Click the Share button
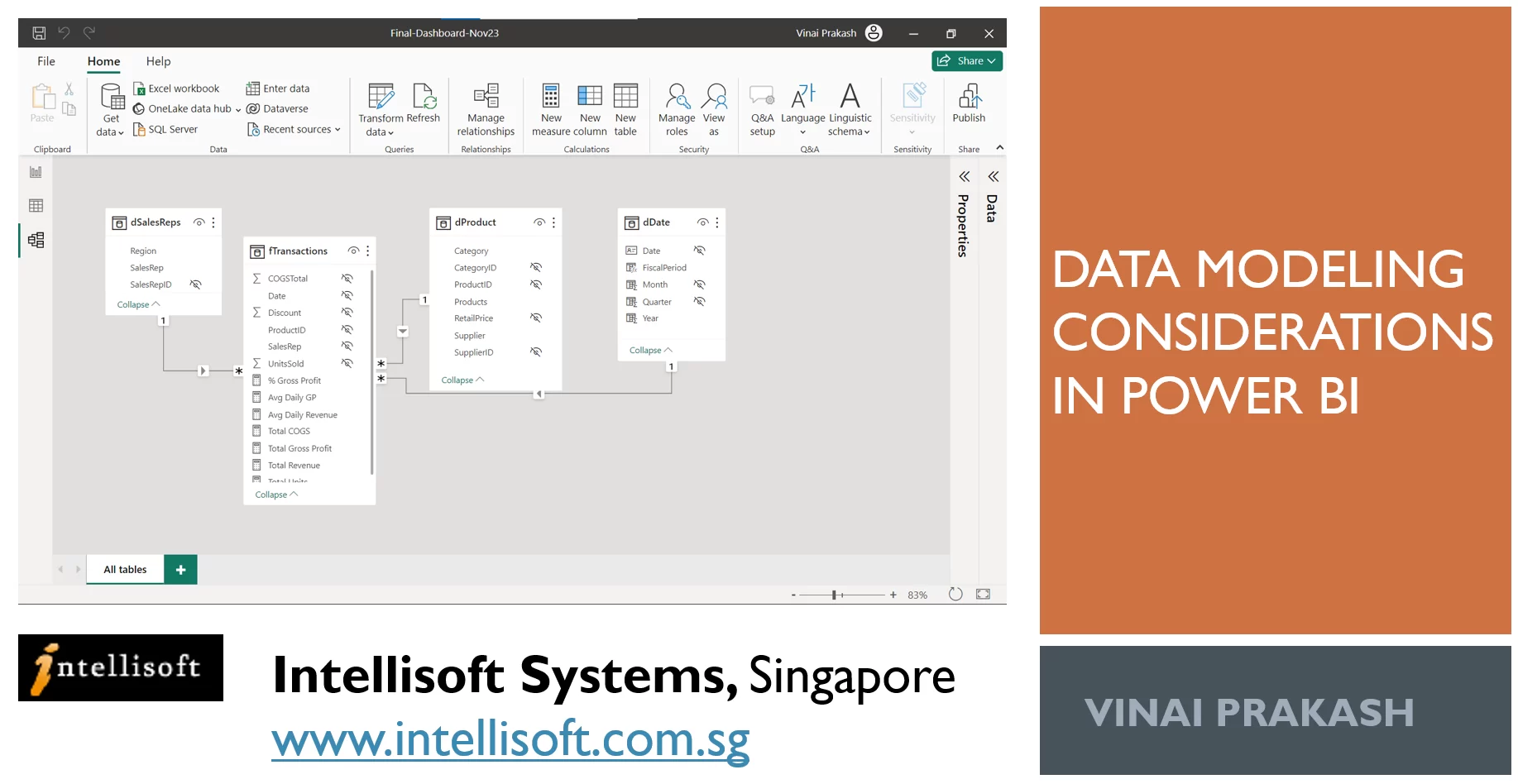 [x=967, y=61]
